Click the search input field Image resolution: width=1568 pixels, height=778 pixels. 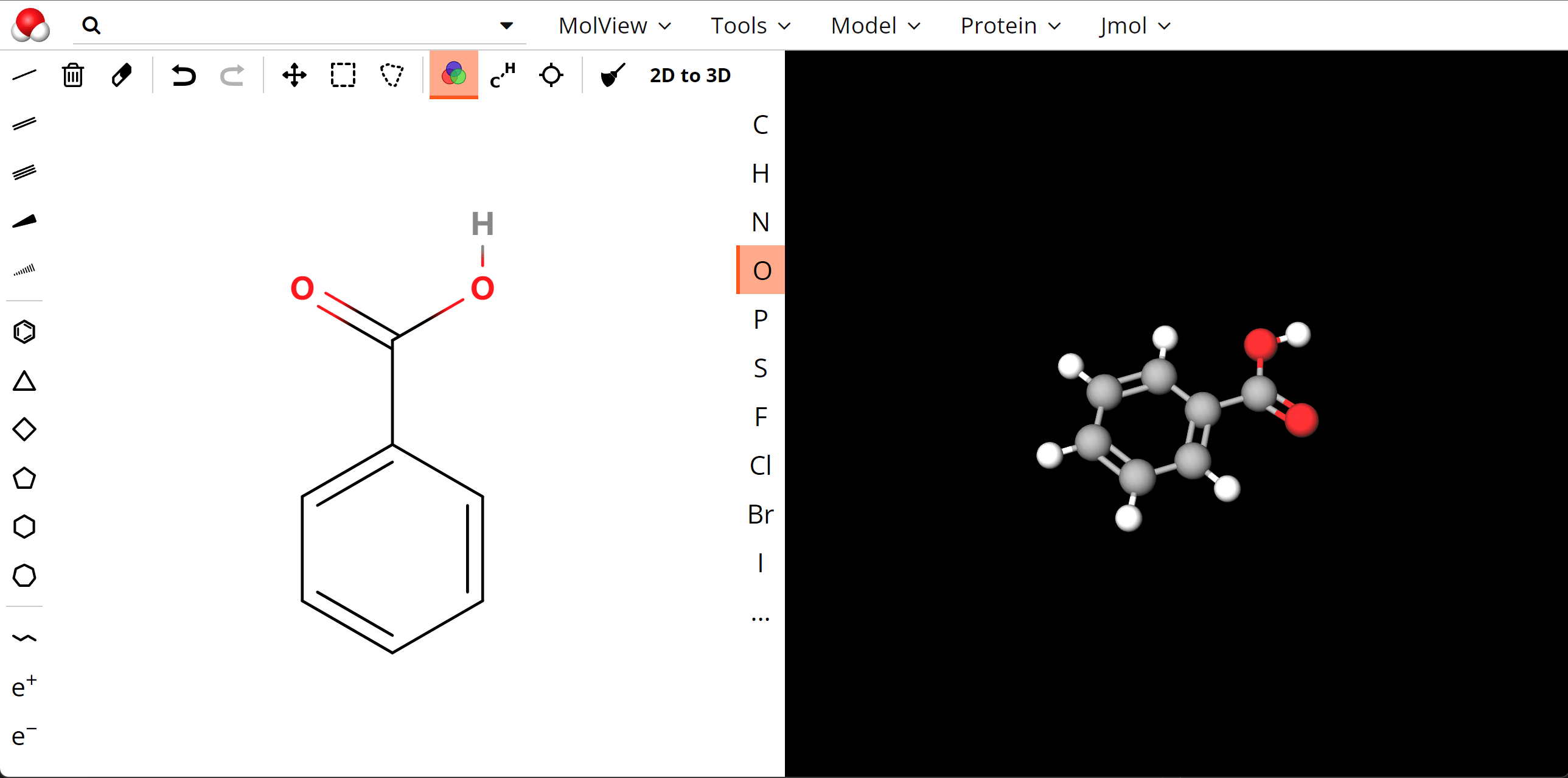coord(298,26)
